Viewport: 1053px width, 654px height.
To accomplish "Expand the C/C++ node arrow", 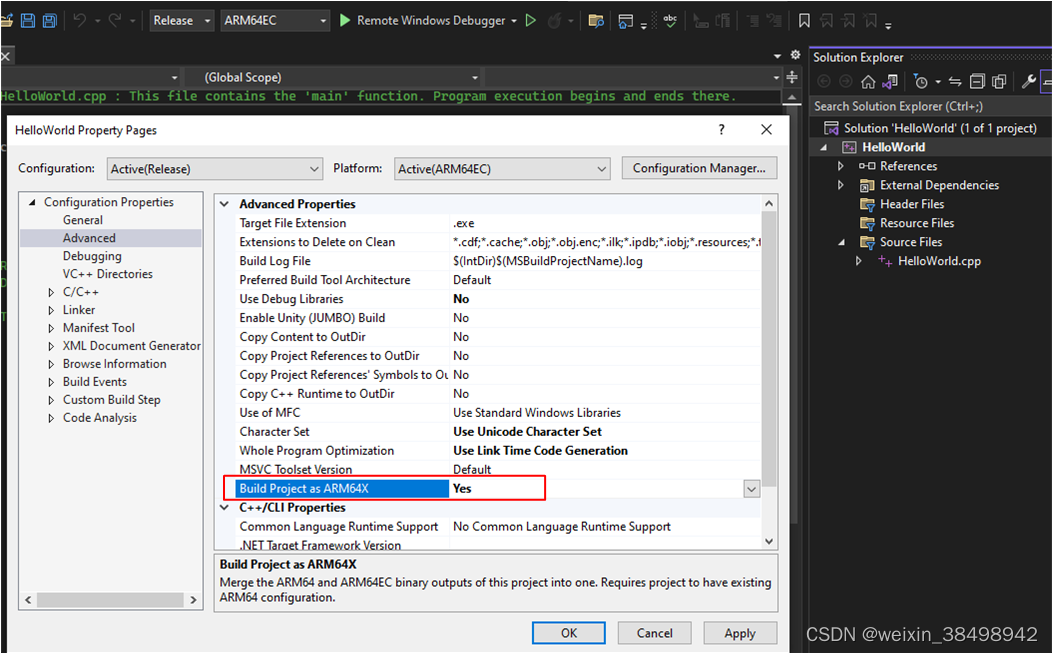I will click(x=51, y=292).
